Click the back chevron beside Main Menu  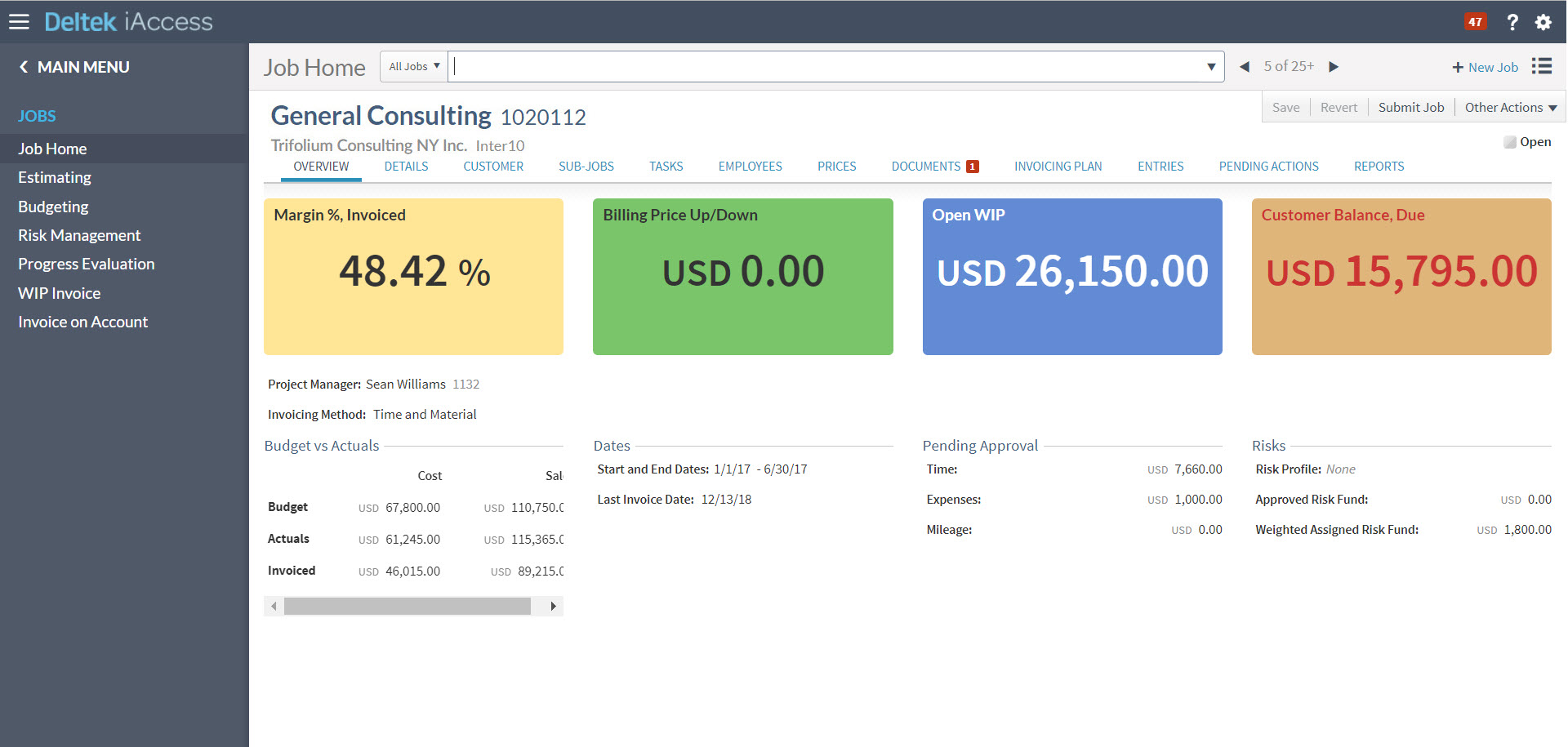(24, 67)
